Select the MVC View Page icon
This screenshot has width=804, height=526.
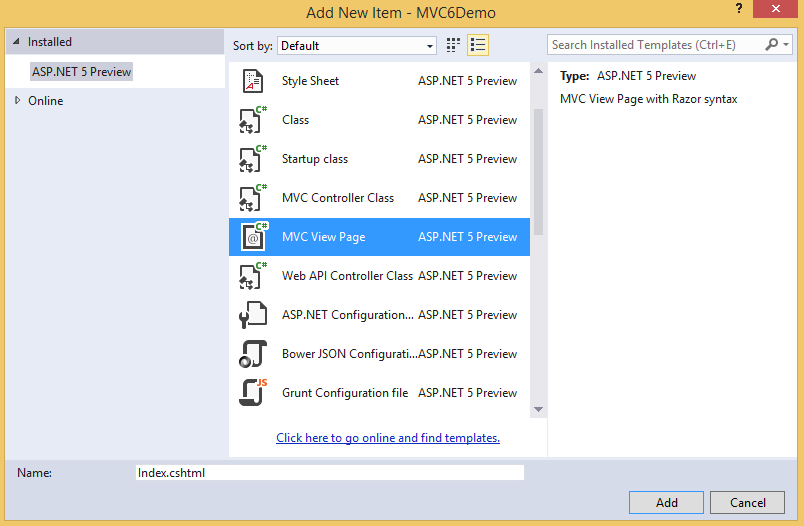[x=254, y=237]
